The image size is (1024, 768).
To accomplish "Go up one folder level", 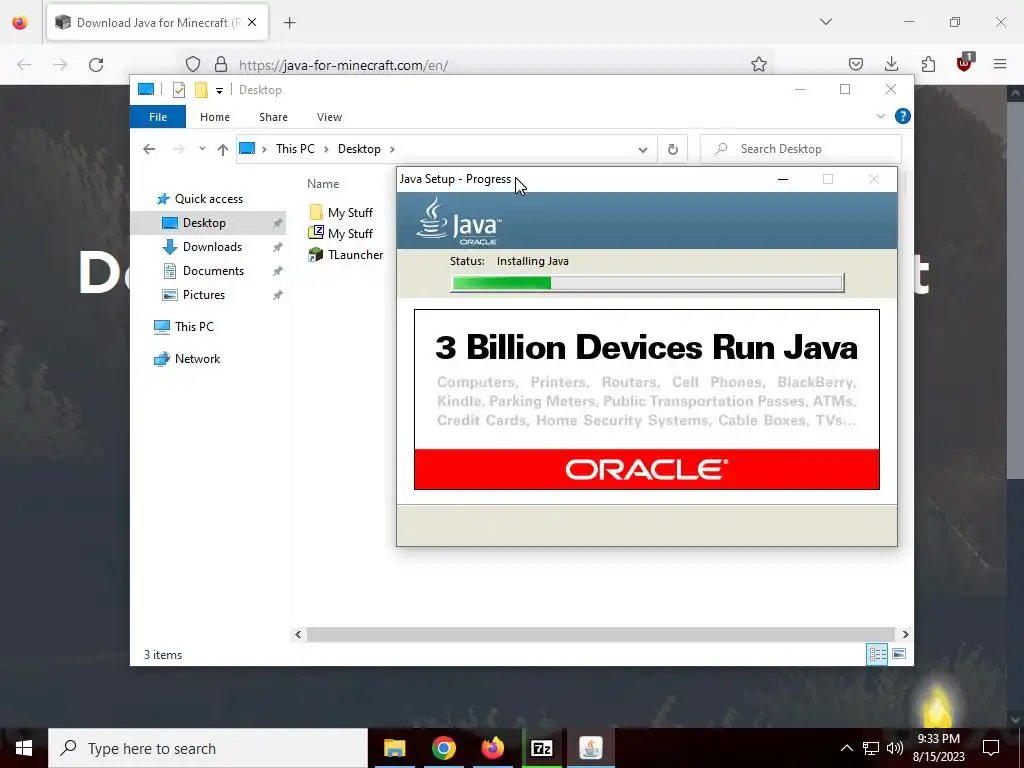I will click(223, 150).
